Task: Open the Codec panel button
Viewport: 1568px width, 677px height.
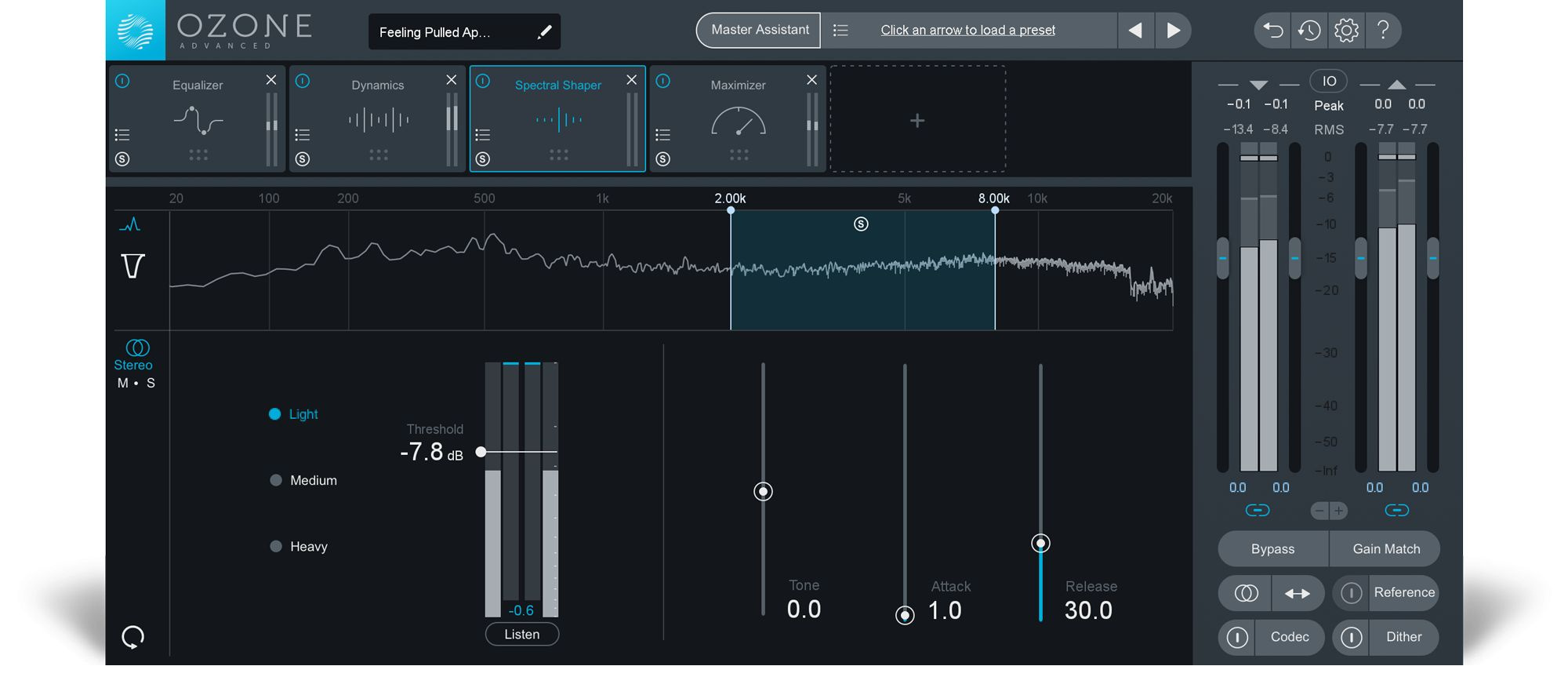Action: [1290, 638]
